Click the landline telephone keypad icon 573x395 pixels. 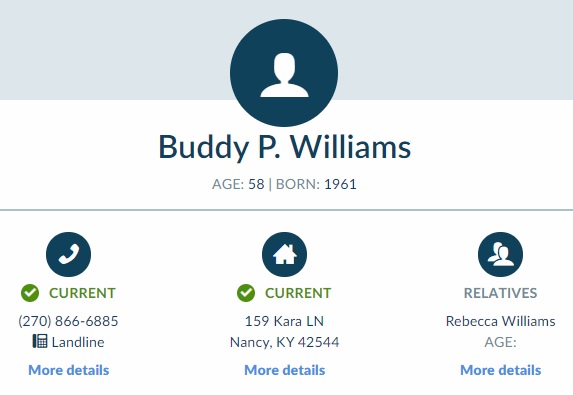40,341
